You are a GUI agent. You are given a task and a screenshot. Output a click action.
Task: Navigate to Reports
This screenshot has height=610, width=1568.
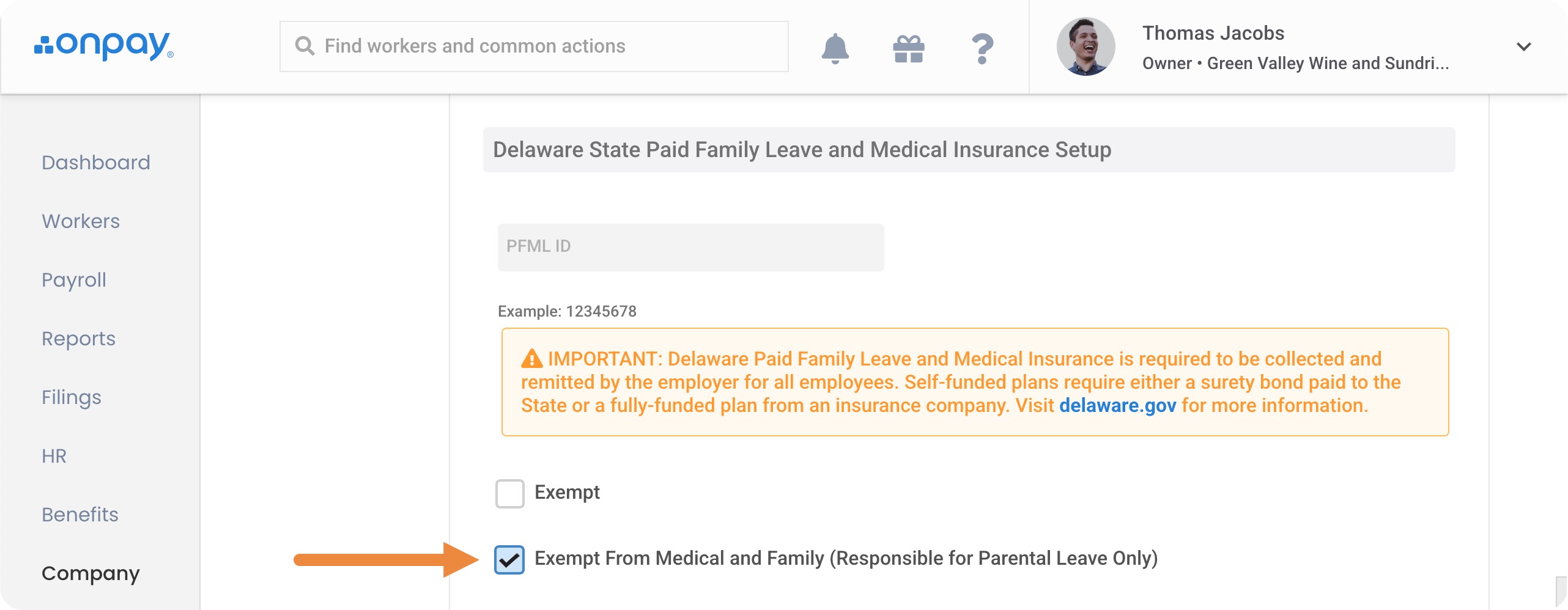(x=78, y=339)
